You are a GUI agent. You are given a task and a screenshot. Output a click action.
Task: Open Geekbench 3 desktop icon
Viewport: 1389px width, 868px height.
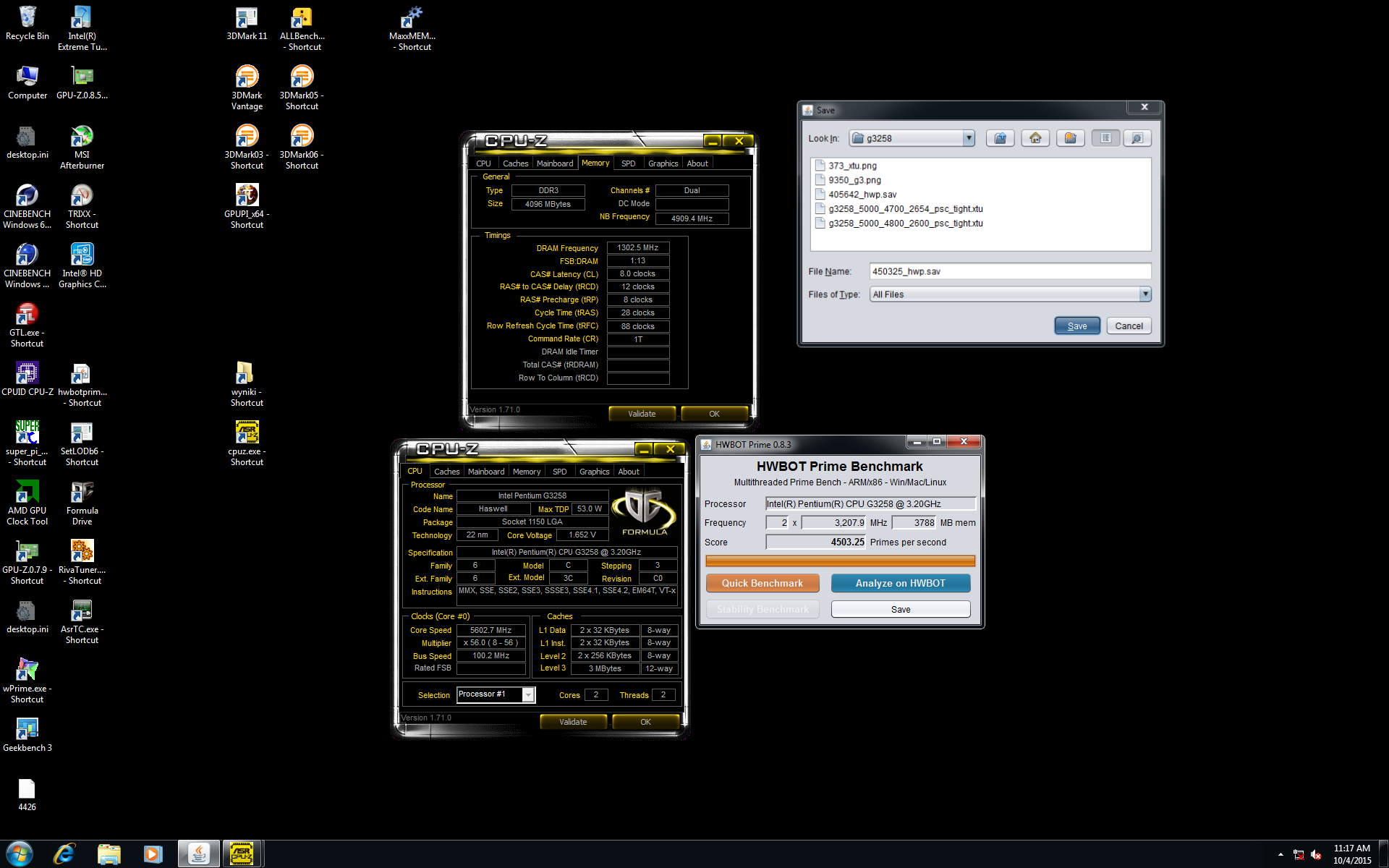[x=27, y=735]
